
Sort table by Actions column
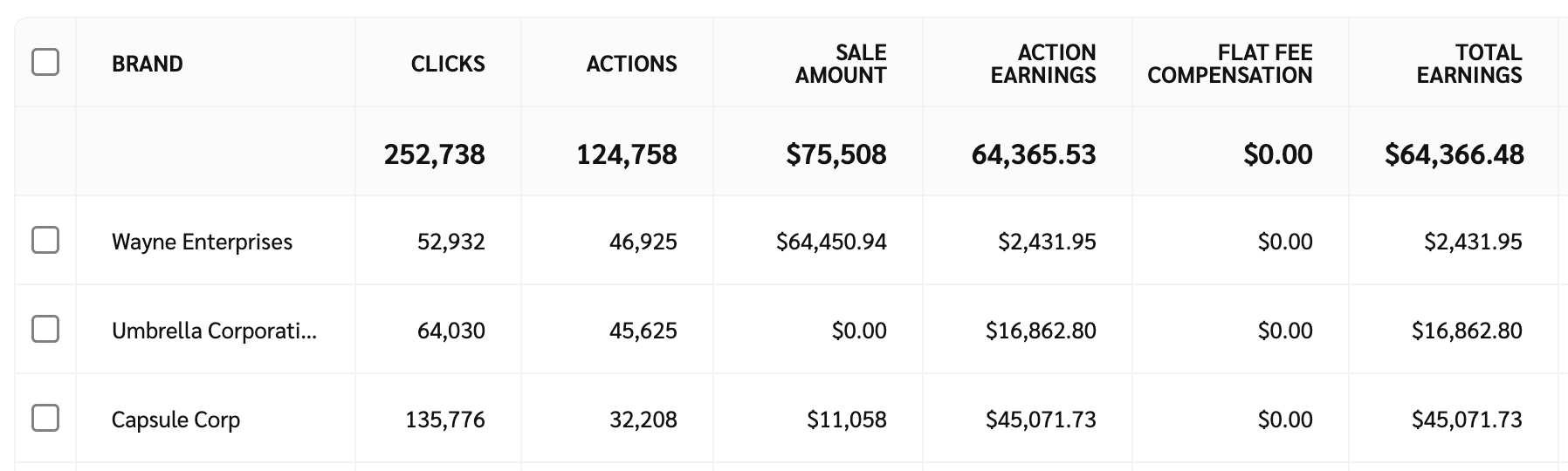click(x=631, y=64)
